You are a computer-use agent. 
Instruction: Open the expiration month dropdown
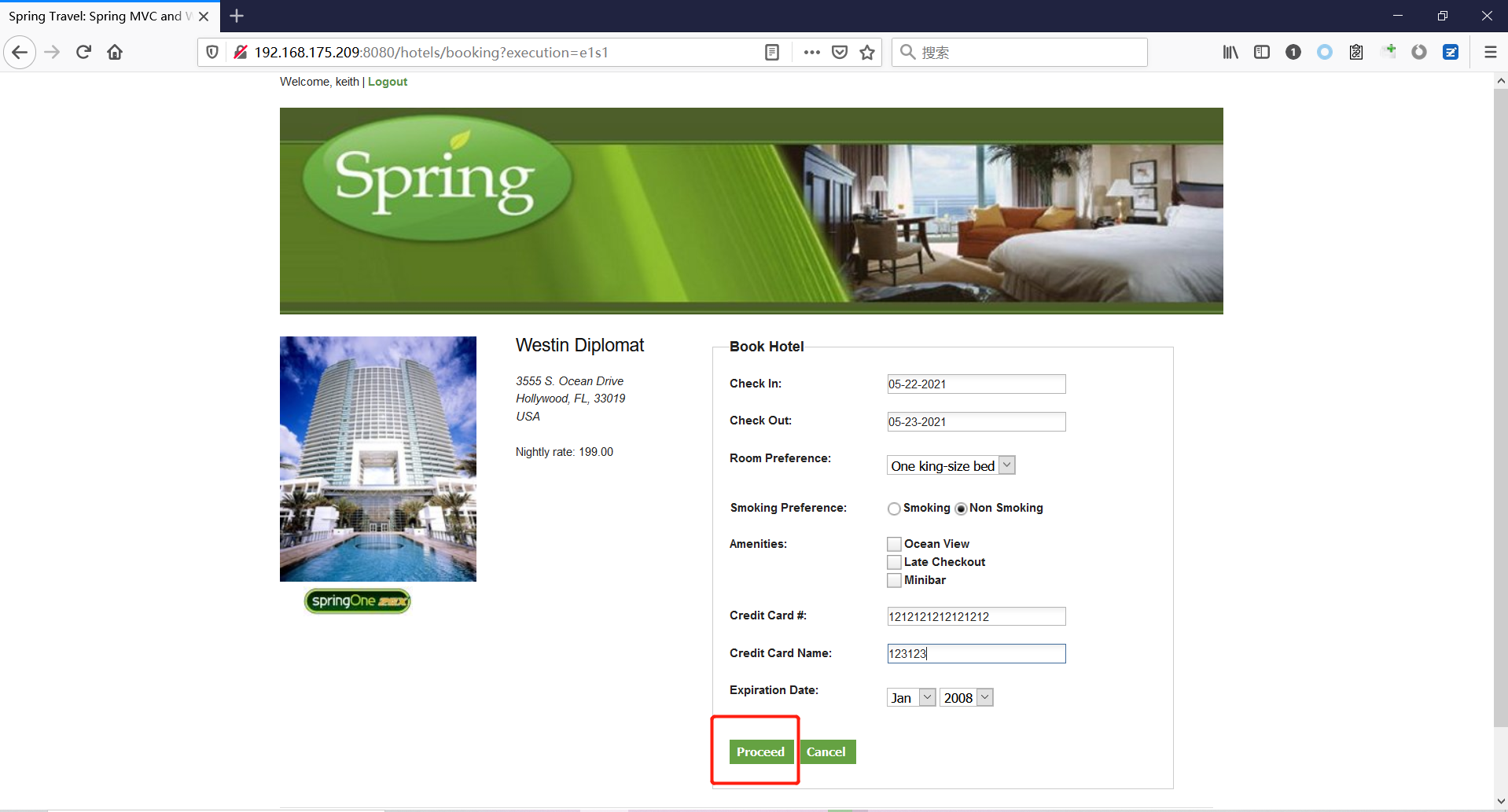point(911,697)
